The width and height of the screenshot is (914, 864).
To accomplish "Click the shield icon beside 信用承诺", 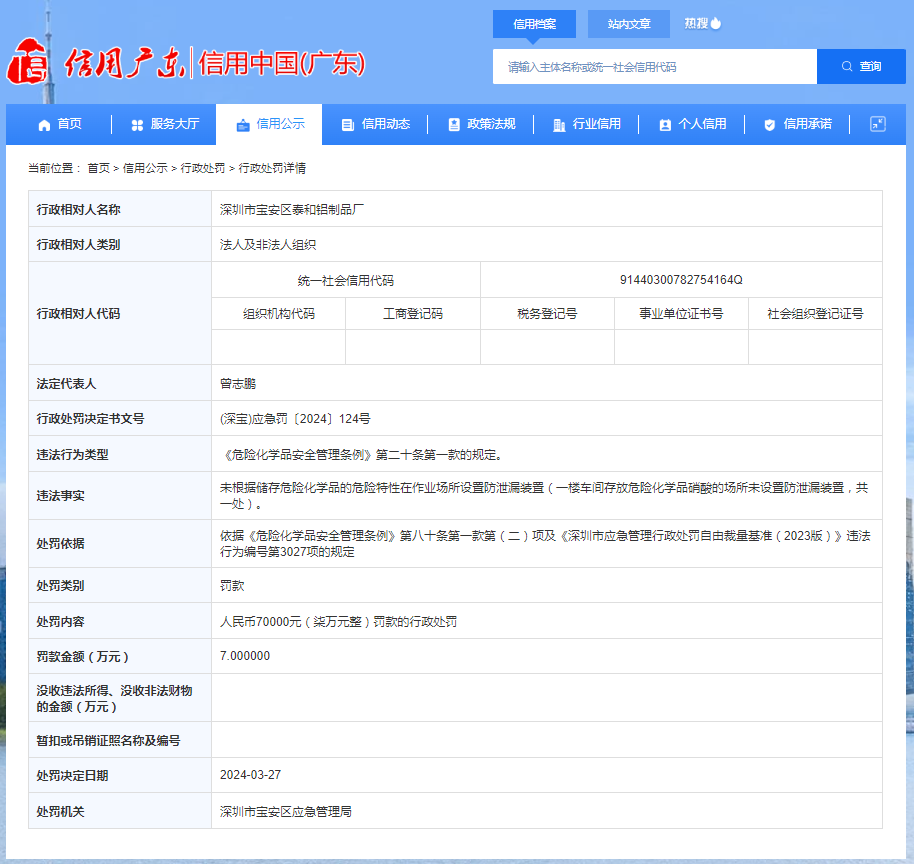I will [769, 125].
